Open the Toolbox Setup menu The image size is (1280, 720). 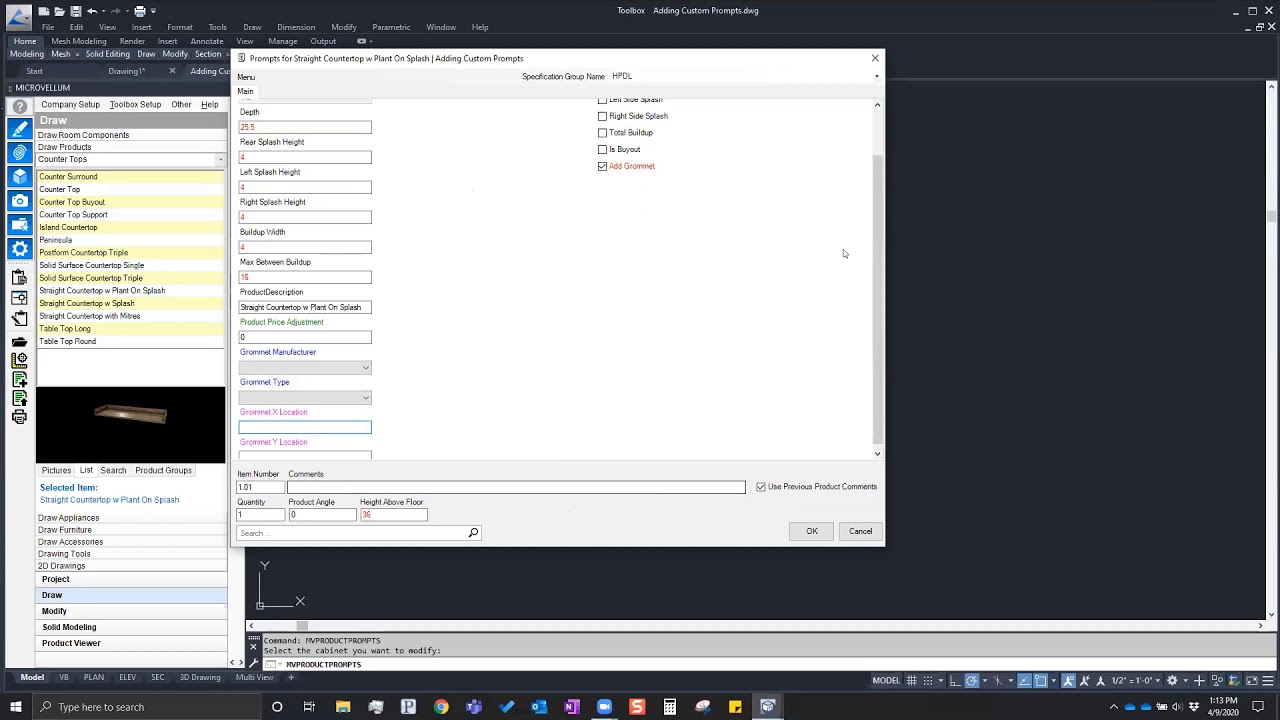click(x=135, y=104)
